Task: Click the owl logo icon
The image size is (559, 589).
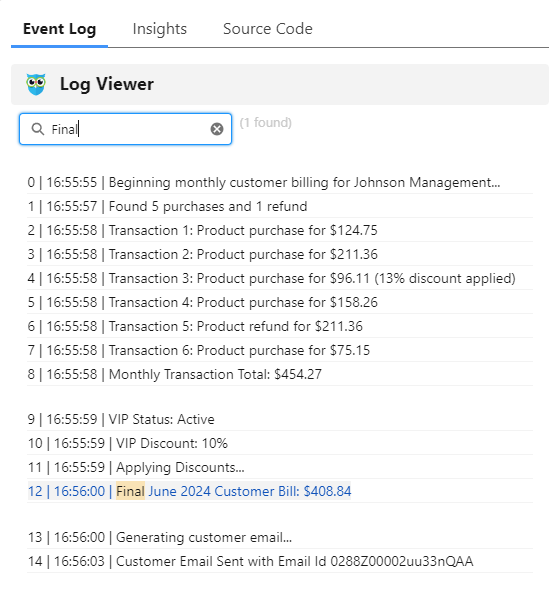Action: pos(36,84)
